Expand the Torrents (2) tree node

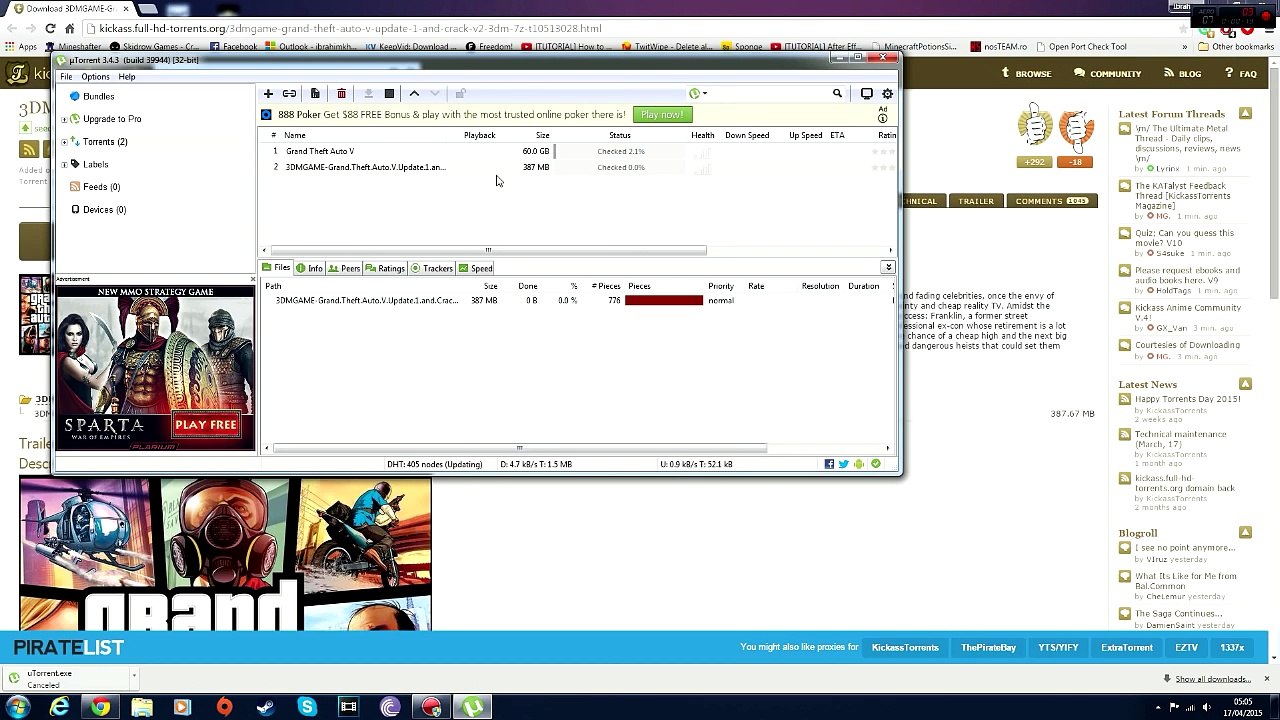point(65,142)
